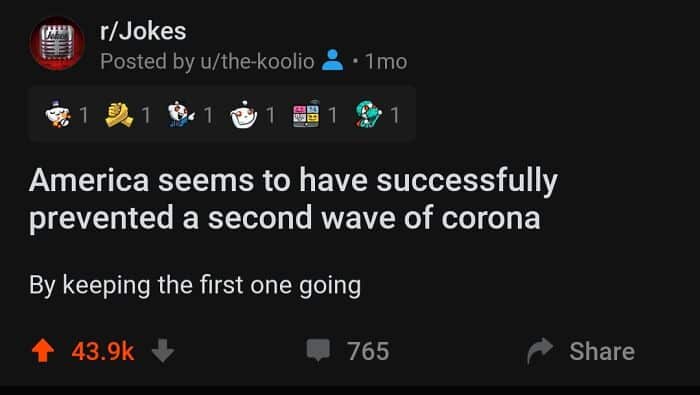Screen dimensions: 700x395
Task: Tap the share arrow icon
Action: 540,351
